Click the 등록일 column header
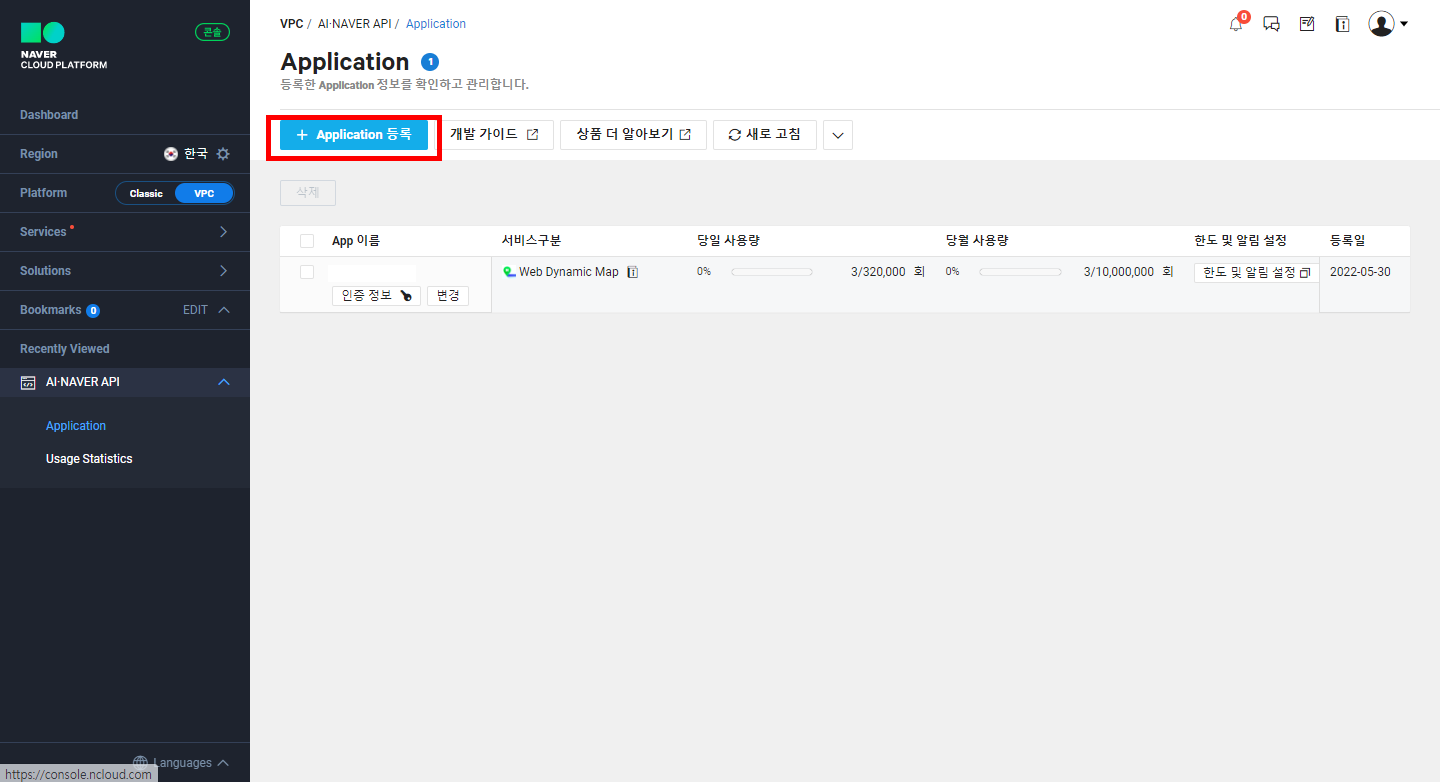The height and width of the screenshot is (782, 1440). click(1347, 241)
